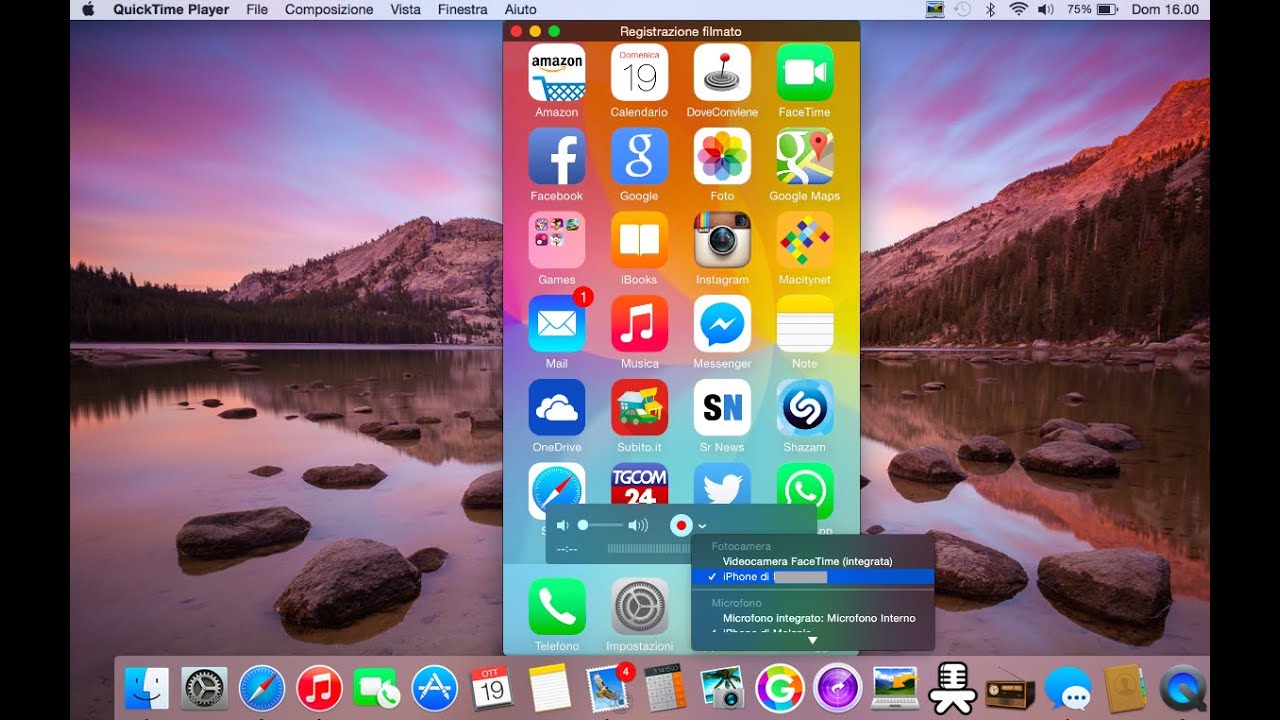This screenshot has width=1280, height=720.
Task: Open the Aiuto menu
Action: pyautogui.click(x=521, y=9)
